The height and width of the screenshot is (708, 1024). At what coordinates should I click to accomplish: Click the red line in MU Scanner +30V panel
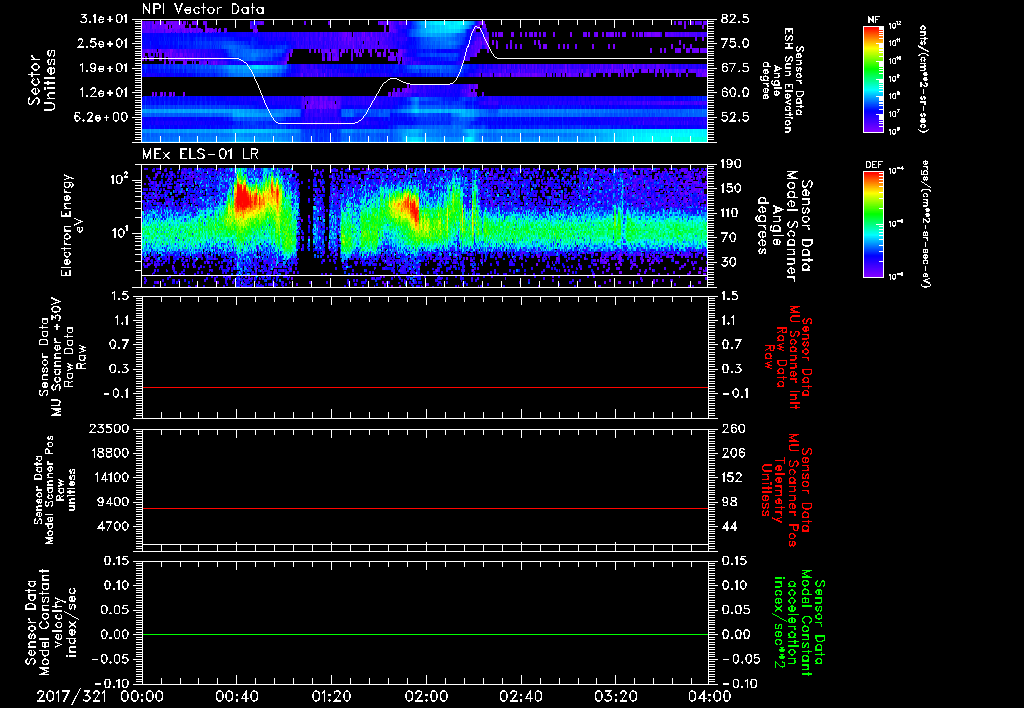(x=424, y=388)
